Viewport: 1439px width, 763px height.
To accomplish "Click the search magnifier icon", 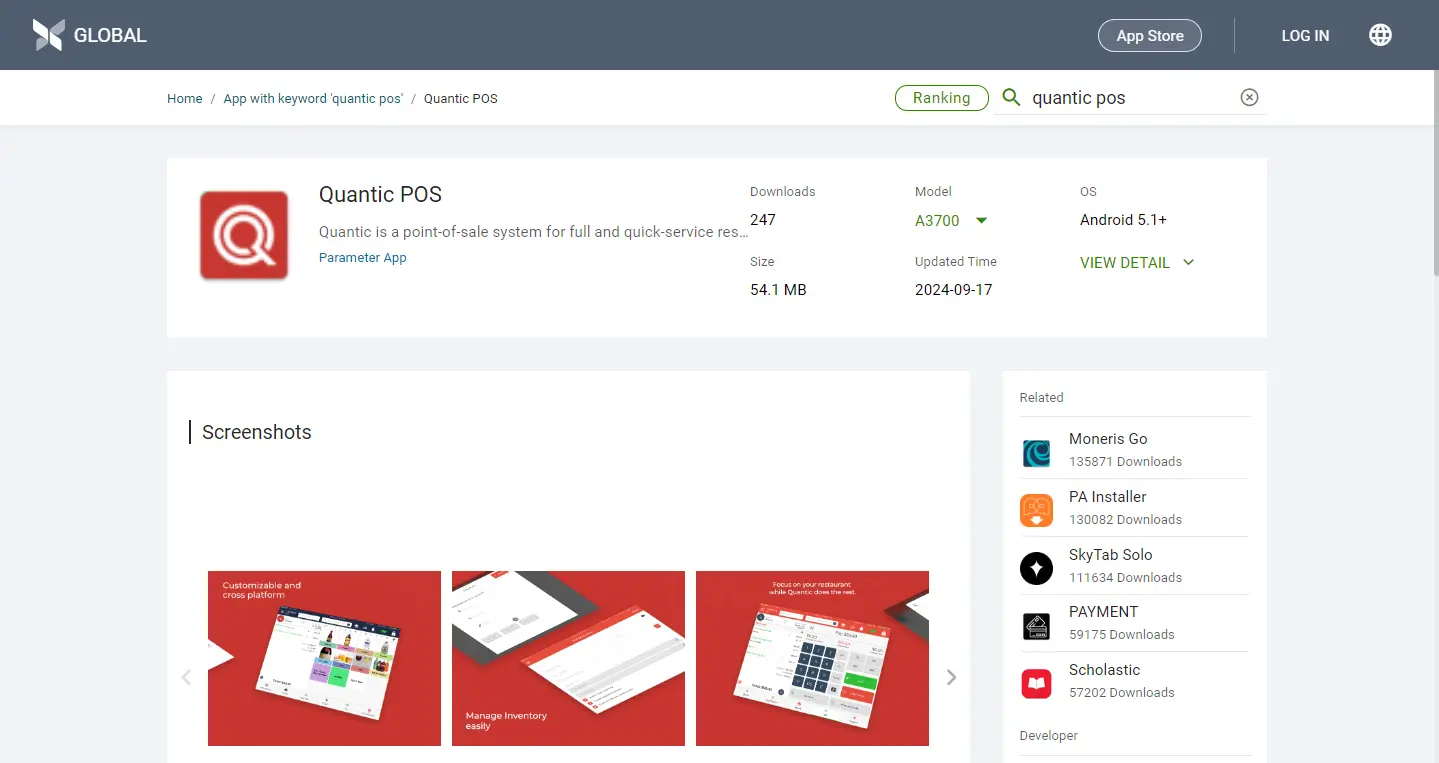I will (x=1010, y=97).
